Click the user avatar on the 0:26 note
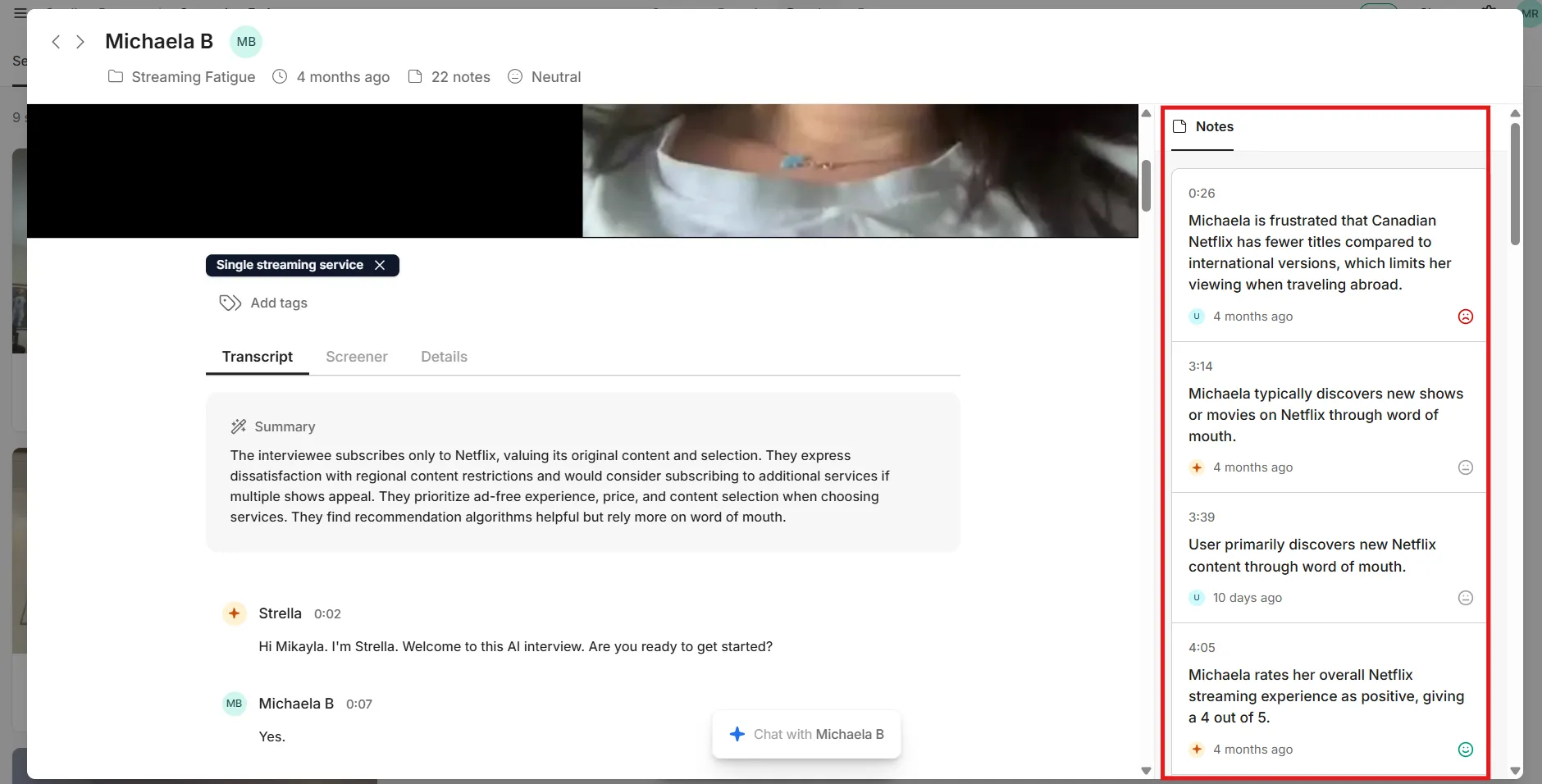Image resolution: width=1542 pixels, height=784 pixels. click(1197, 317)
